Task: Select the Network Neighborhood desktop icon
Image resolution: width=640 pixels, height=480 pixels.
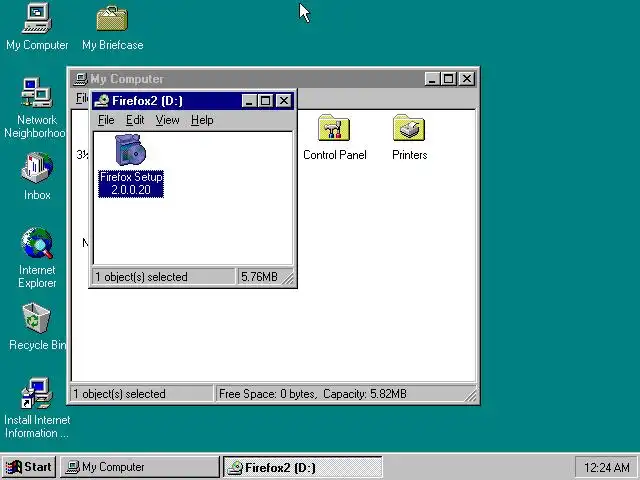Action: click(37, 93)
